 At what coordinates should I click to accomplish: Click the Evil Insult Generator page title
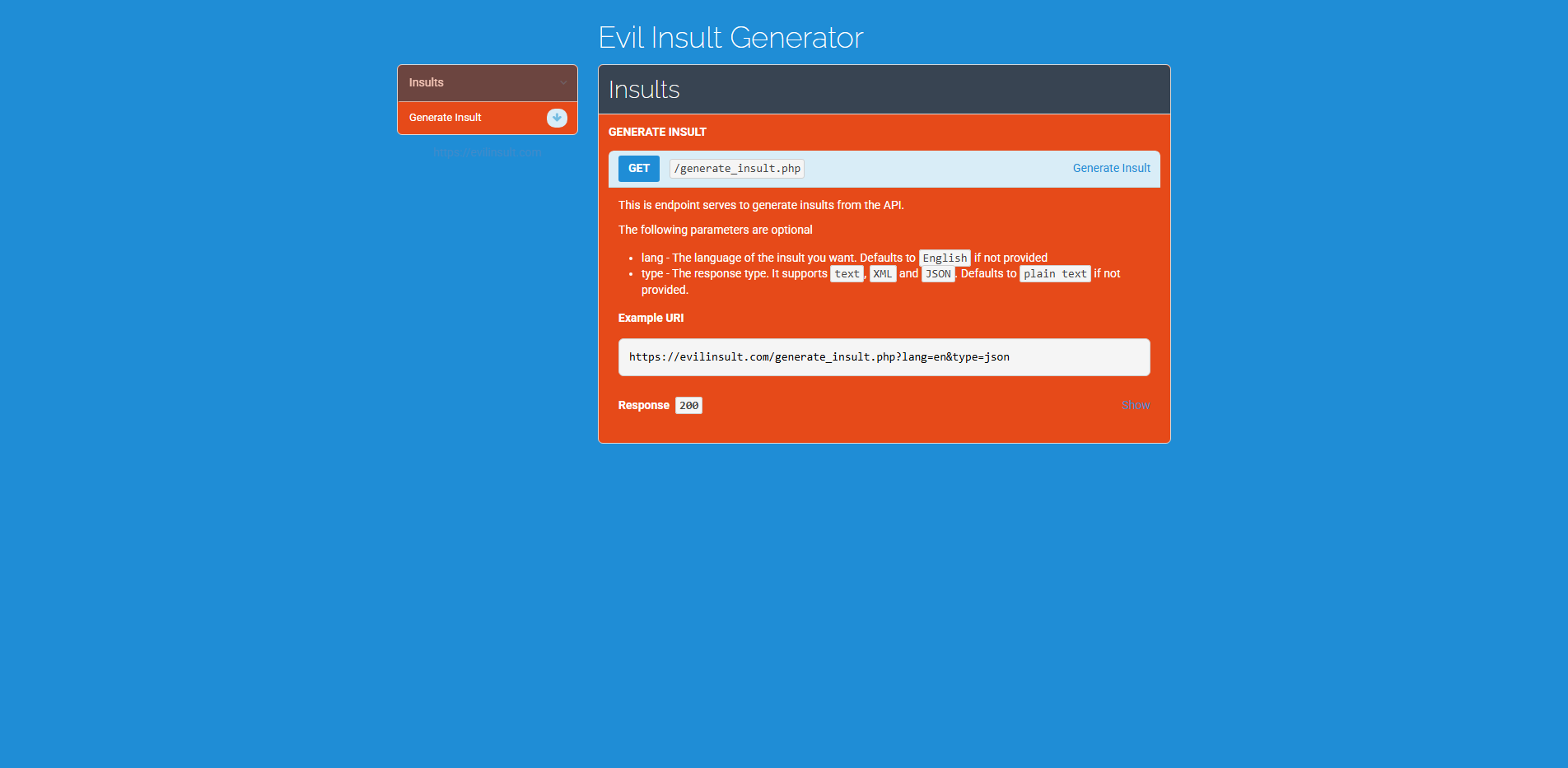(730, 37)
